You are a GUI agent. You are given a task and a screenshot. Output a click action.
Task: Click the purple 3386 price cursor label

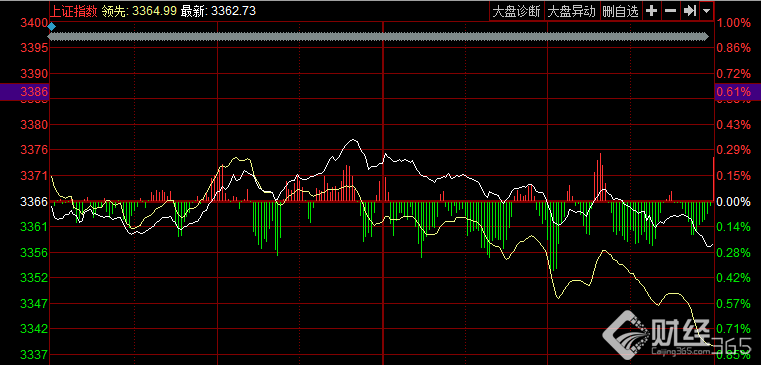click(24, 92)
